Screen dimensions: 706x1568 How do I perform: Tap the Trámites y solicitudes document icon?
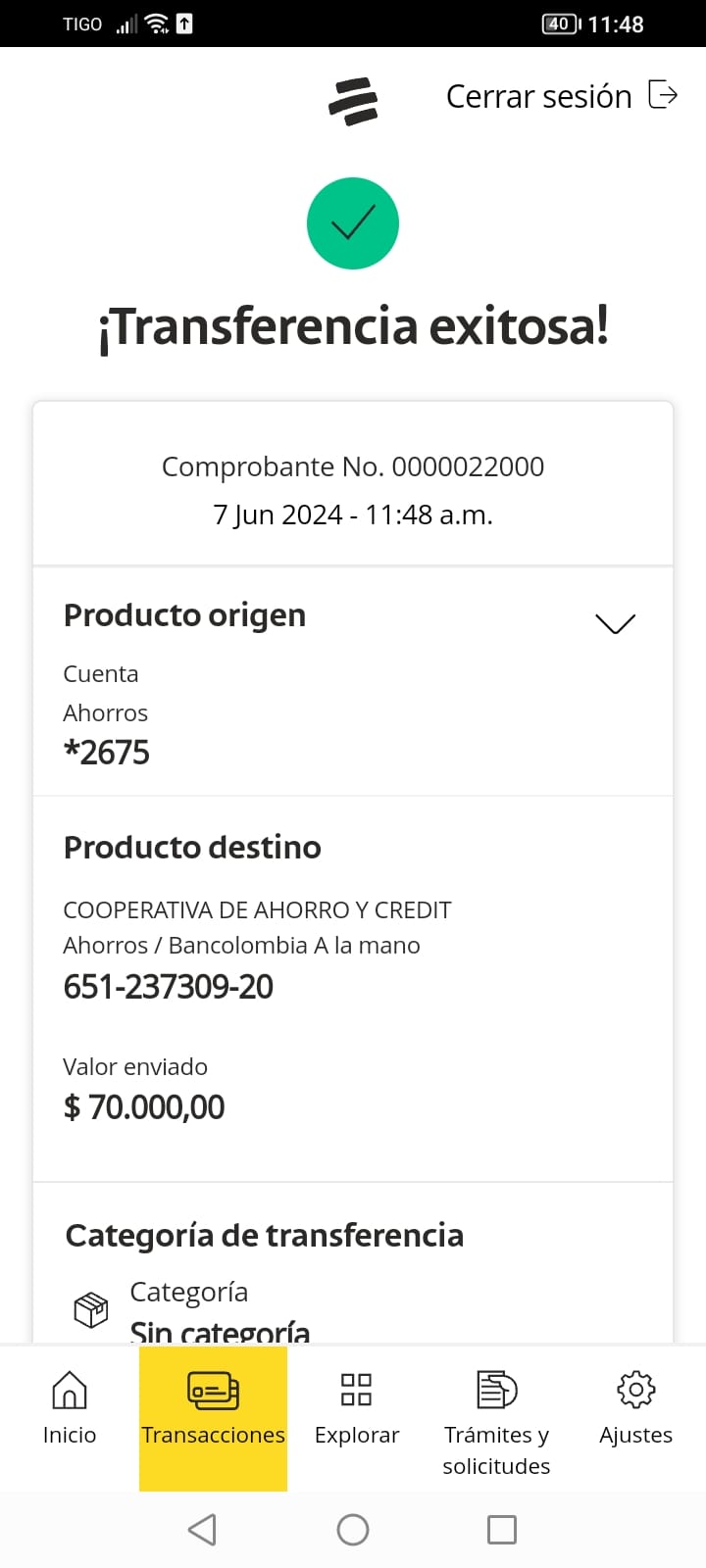click(496, 1390)
